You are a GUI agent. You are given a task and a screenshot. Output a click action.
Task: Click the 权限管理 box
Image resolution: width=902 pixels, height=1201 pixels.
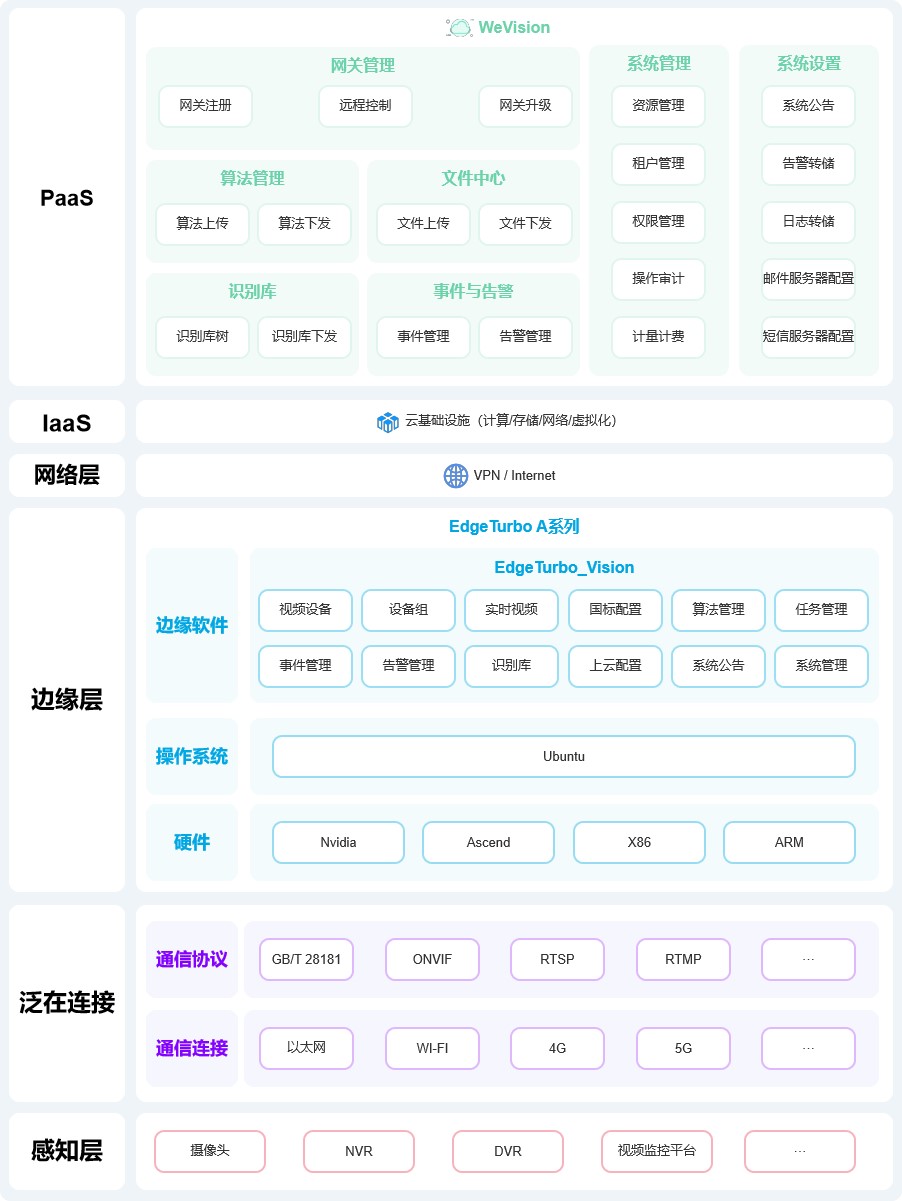658,222
